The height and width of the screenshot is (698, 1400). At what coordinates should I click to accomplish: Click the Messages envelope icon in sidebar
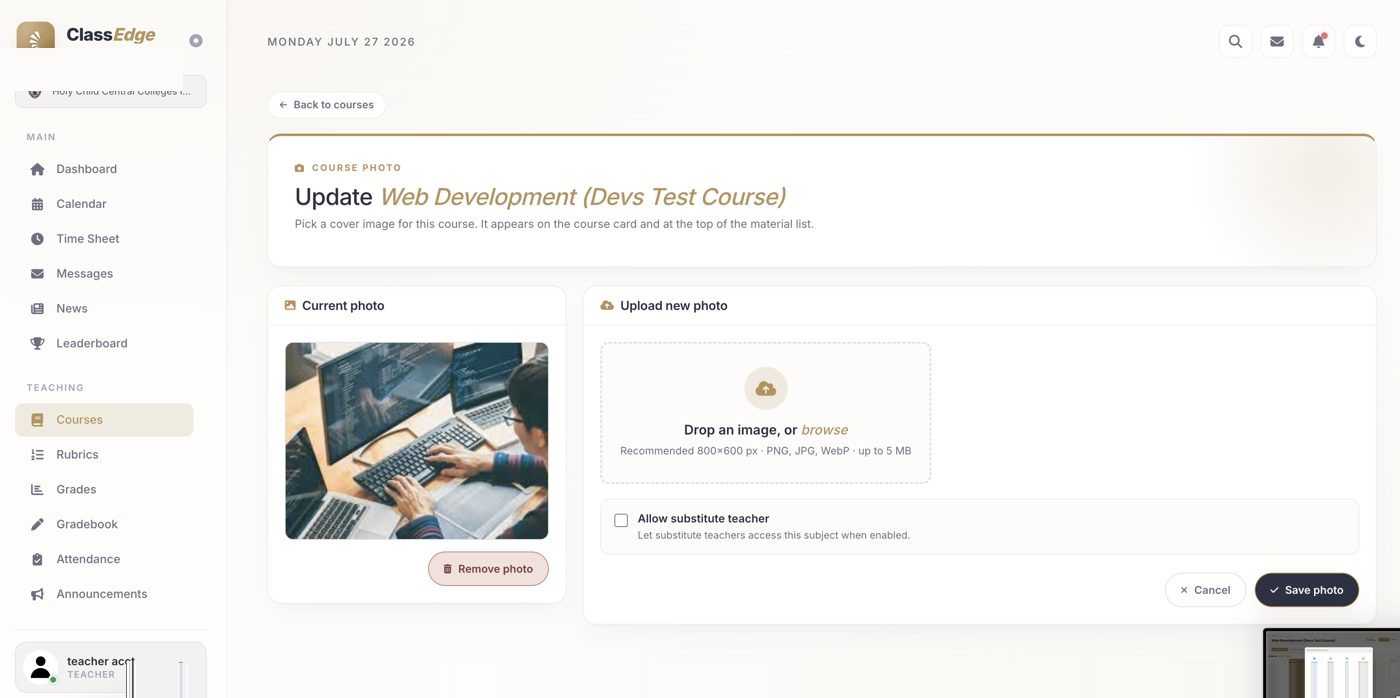[37, 274]
